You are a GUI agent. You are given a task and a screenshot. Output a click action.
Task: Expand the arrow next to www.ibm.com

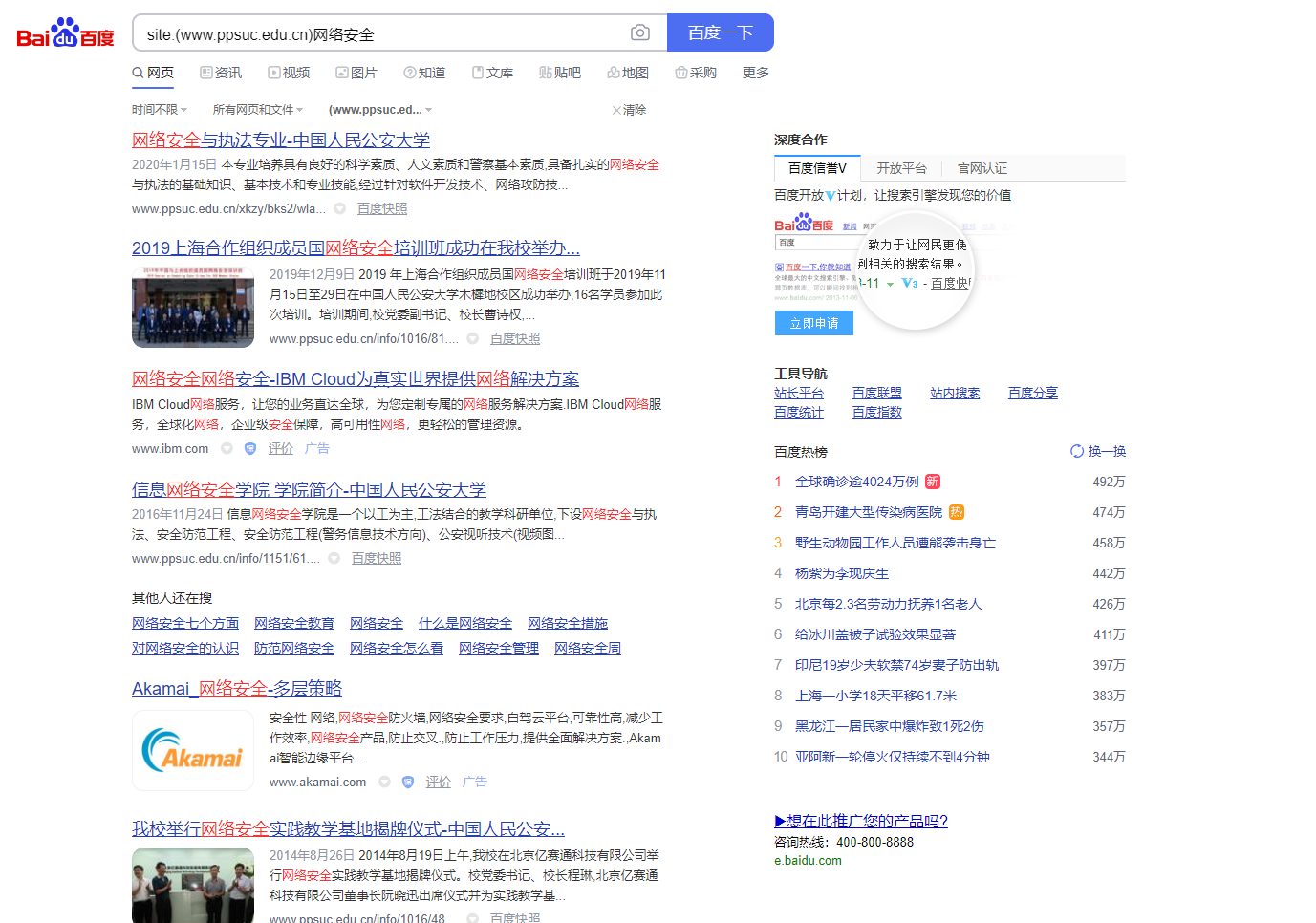point(227,449)
